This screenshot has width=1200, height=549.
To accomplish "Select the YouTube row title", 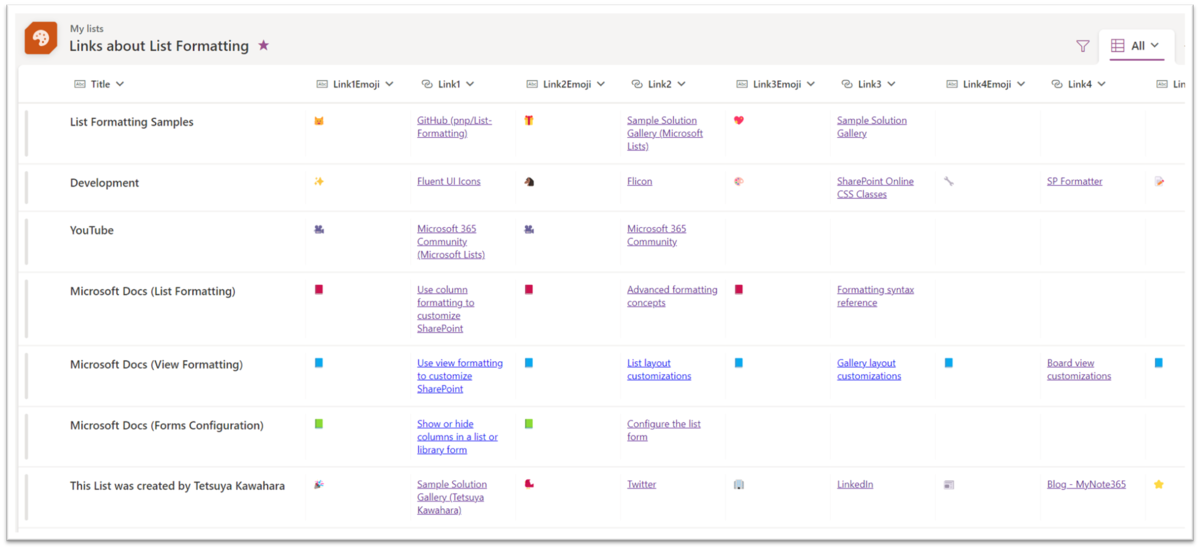I will [x=92, y=230].
